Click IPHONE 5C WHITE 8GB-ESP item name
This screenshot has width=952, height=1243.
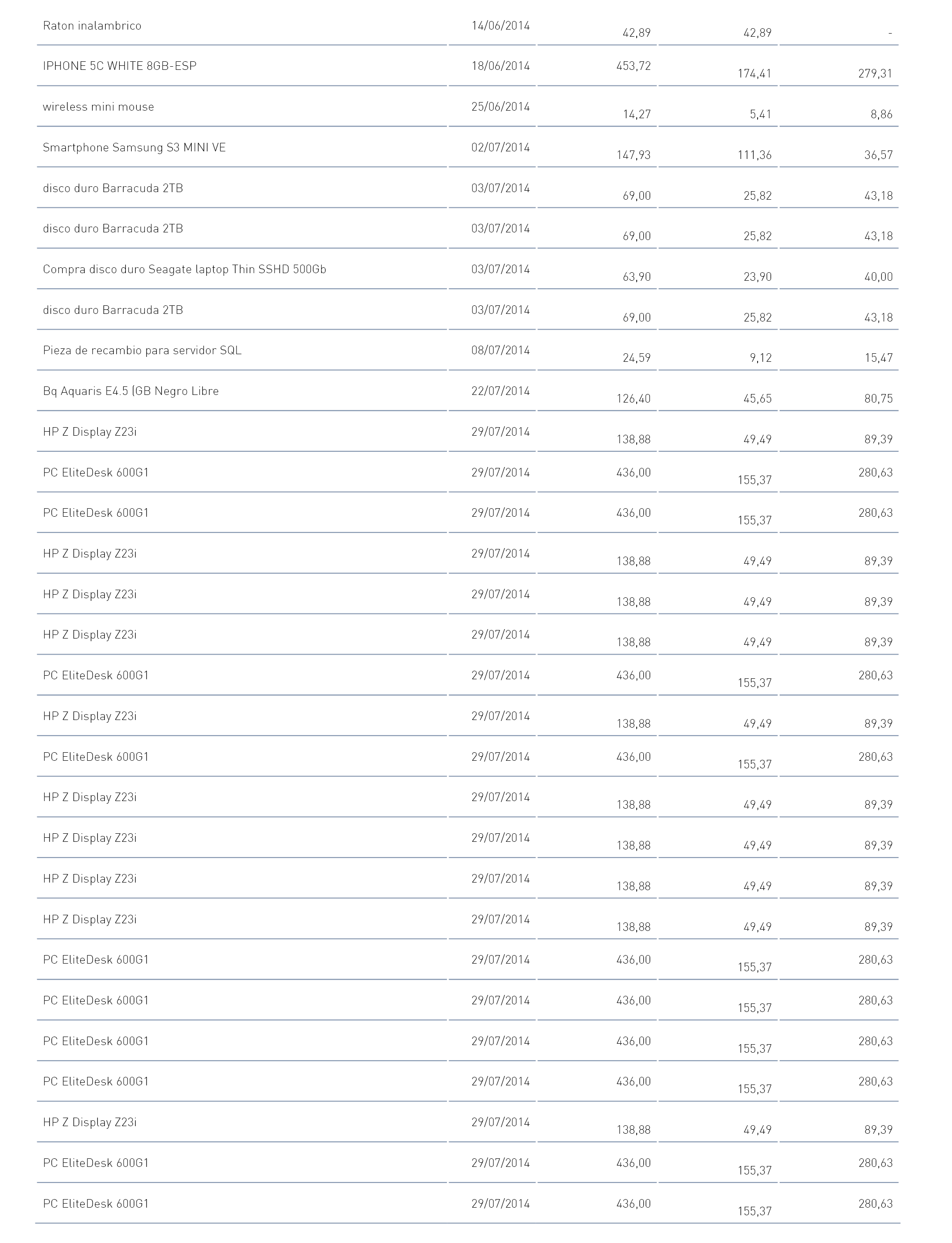(120, 66)
